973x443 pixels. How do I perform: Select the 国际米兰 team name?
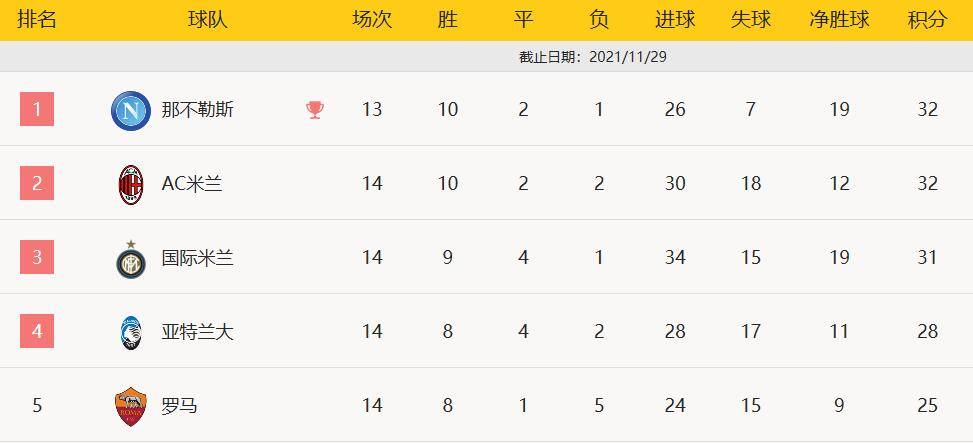[x=197, y=258]
